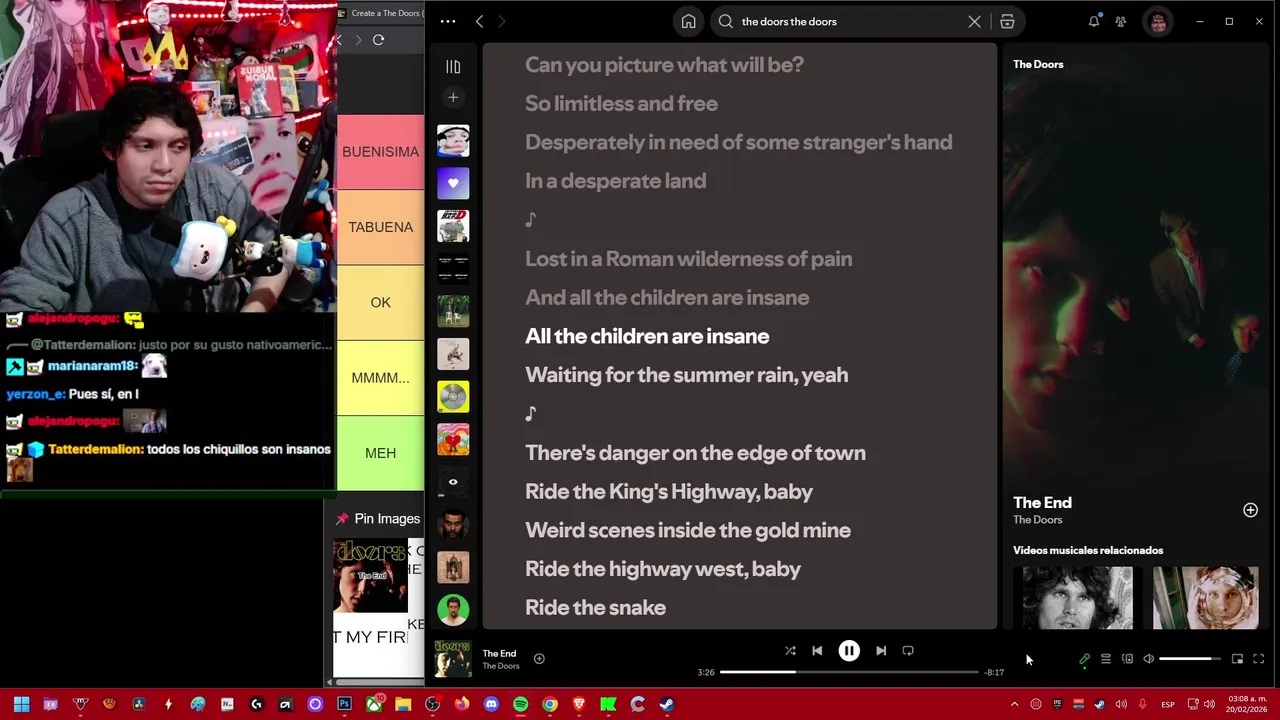Screen dimensions: 1280x720
Task: Open friend activity icon
Action: click(x=1121, y=21)
